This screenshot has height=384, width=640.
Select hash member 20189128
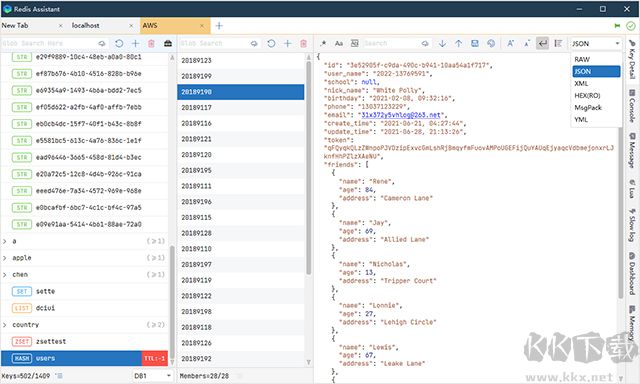pos(240,233)
